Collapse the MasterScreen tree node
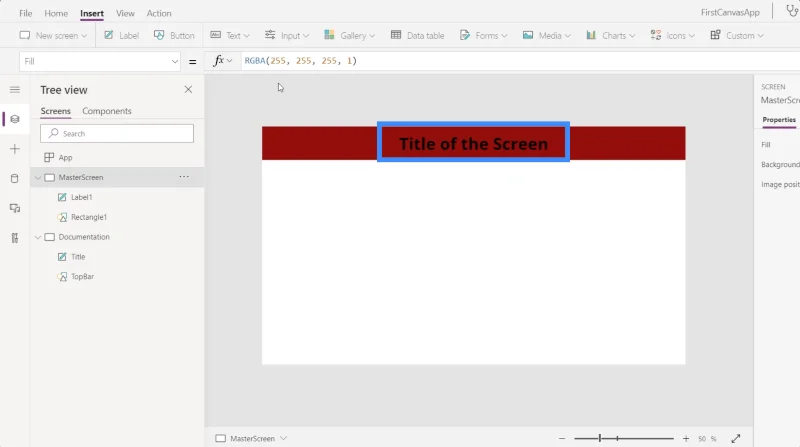Image resolution: width=800 pixels, height=447 pixels. point(38,178)
